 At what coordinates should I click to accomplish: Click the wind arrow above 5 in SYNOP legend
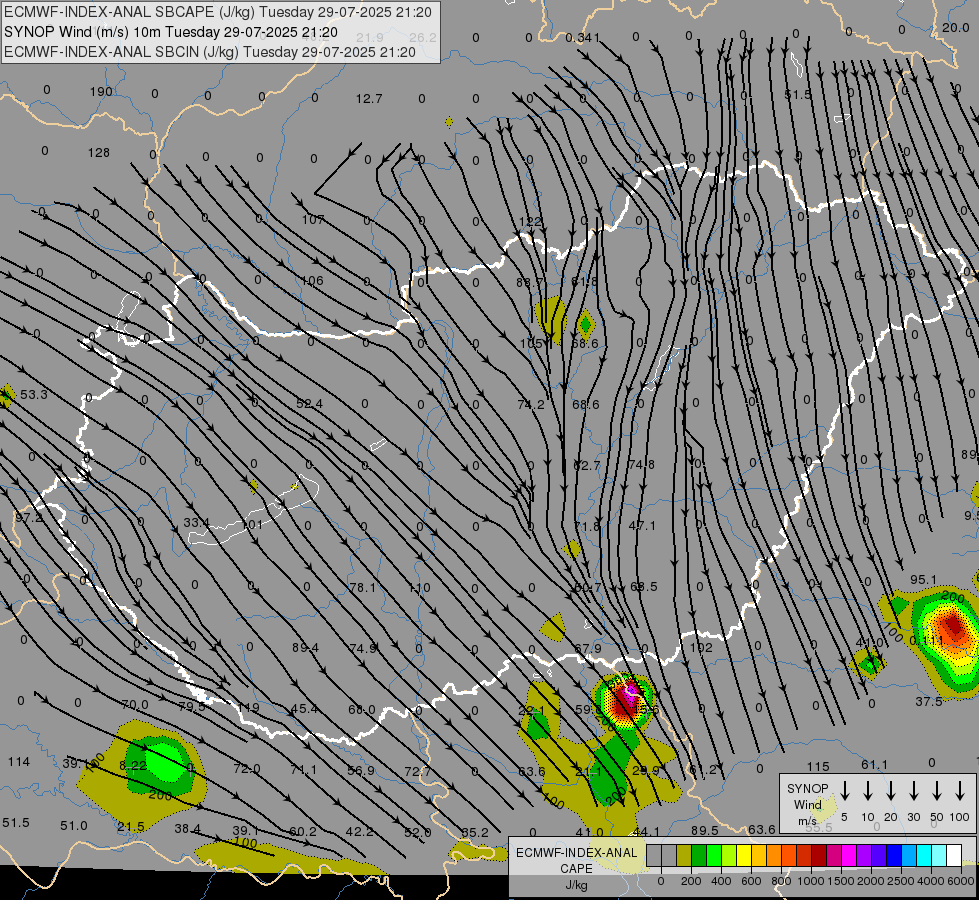845,791
